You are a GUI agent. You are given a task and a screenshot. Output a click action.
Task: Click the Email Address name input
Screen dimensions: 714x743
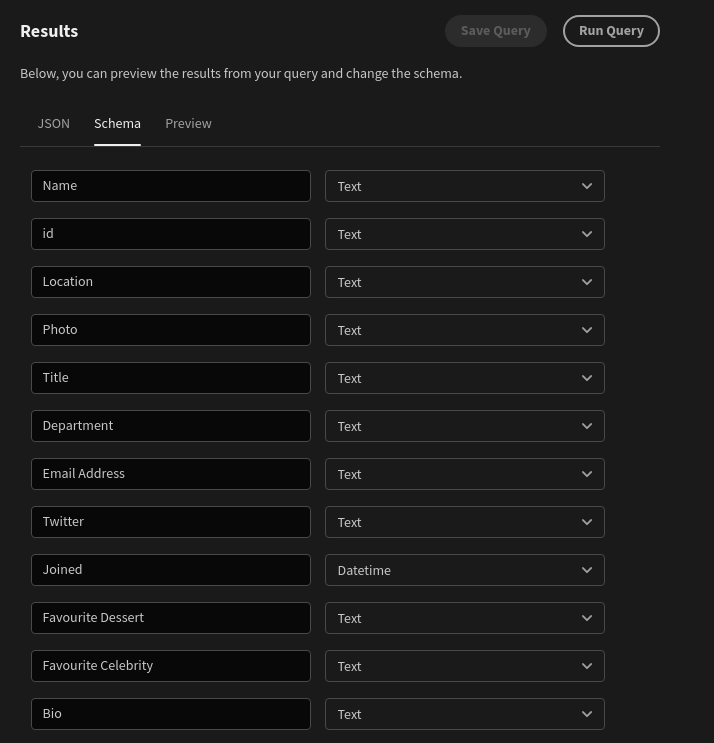pos(171,474)
